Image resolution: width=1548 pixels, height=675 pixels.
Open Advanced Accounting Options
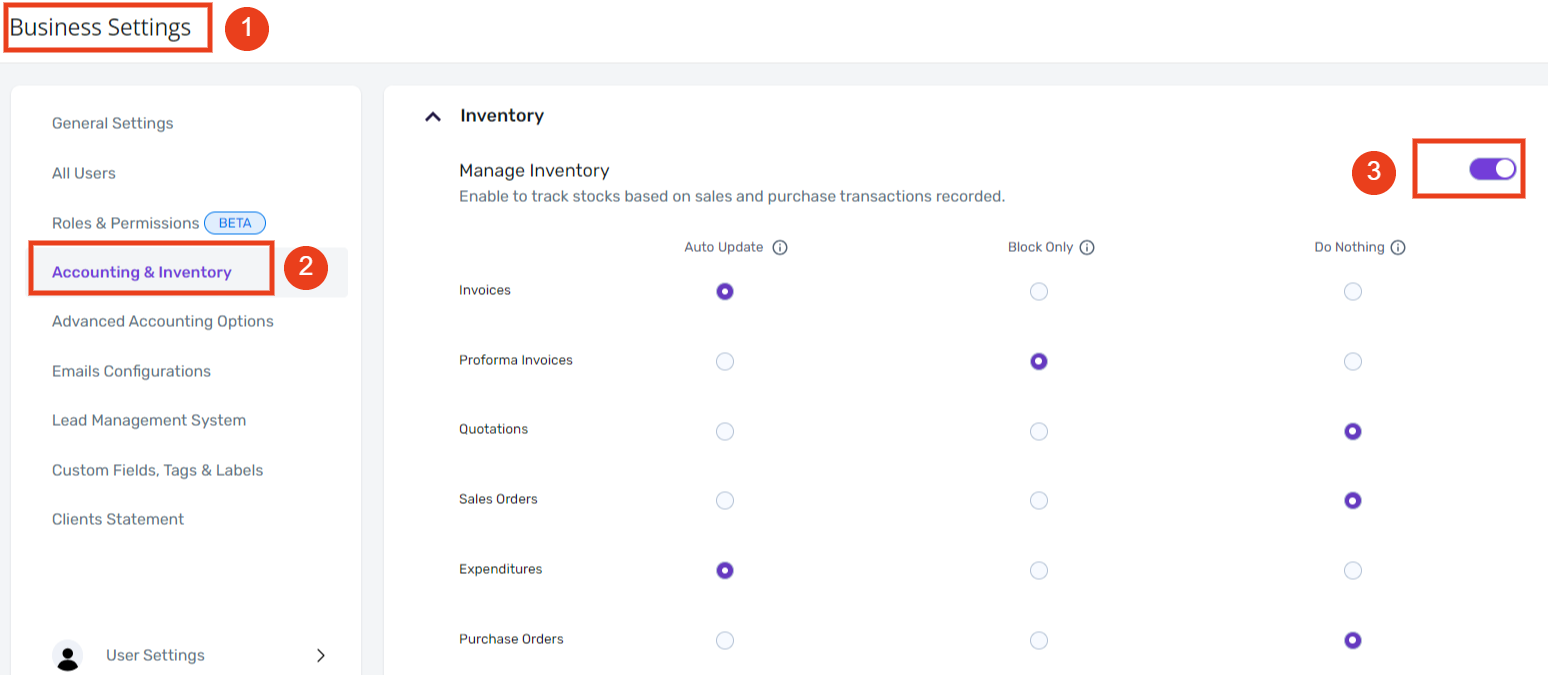163,321
